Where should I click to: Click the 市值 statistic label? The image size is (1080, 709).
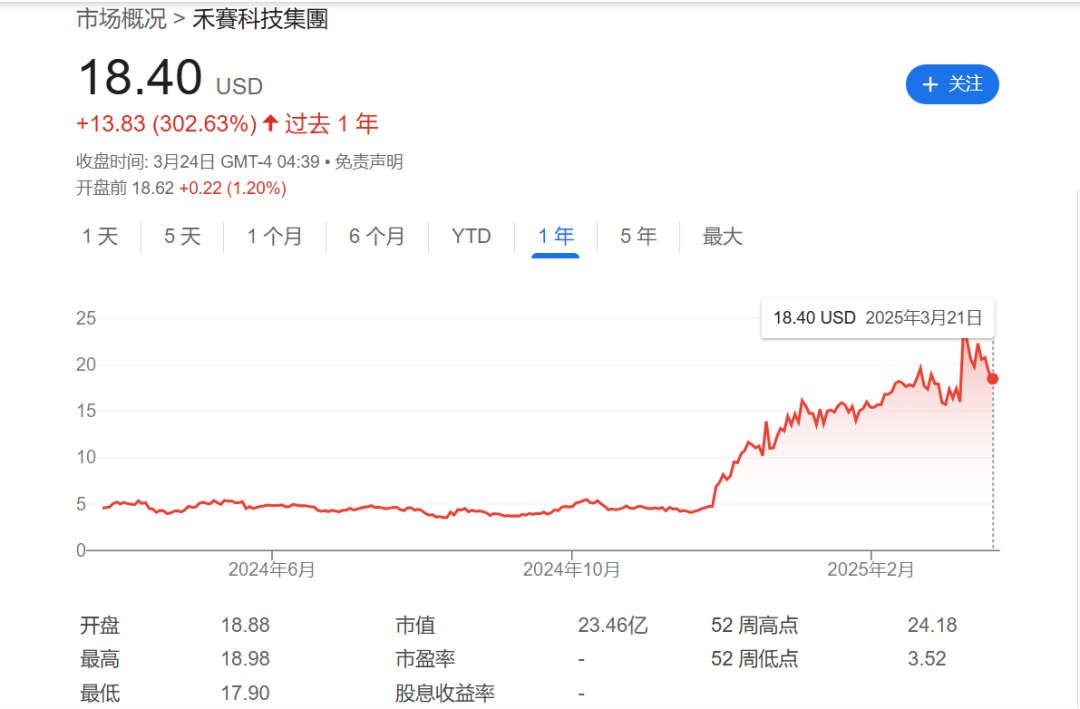(415, 626)
